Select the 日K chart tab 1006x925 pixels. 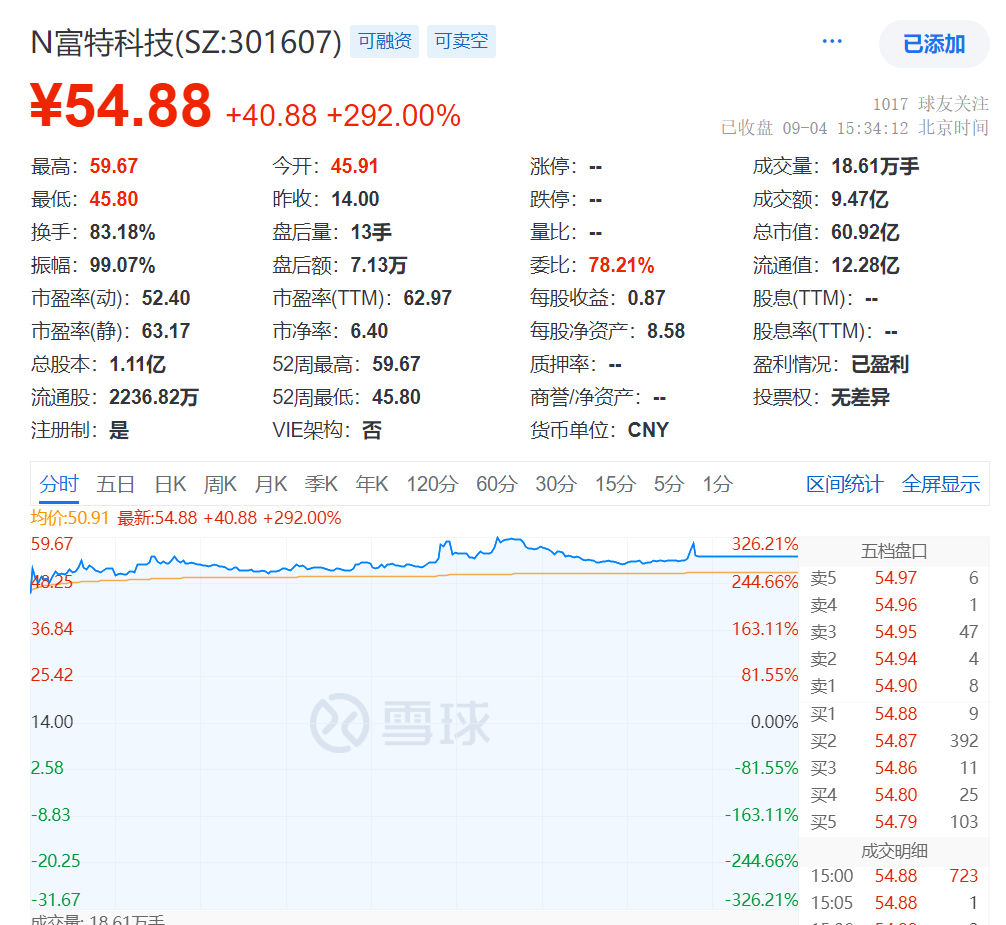coord(170,485)
